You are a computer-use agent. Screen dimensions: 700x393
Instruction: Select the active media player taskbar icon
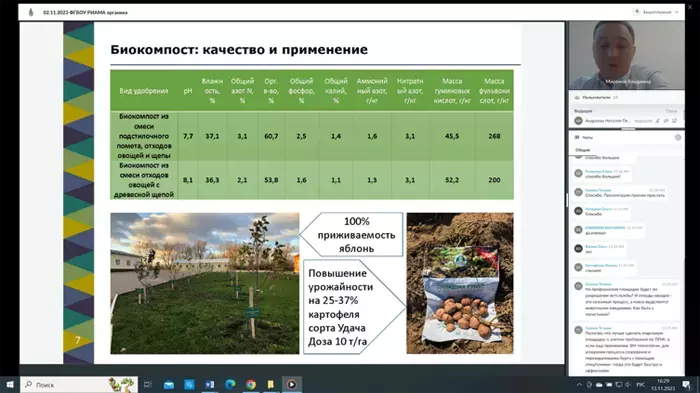pyautogui.click(x=292, y=385)
